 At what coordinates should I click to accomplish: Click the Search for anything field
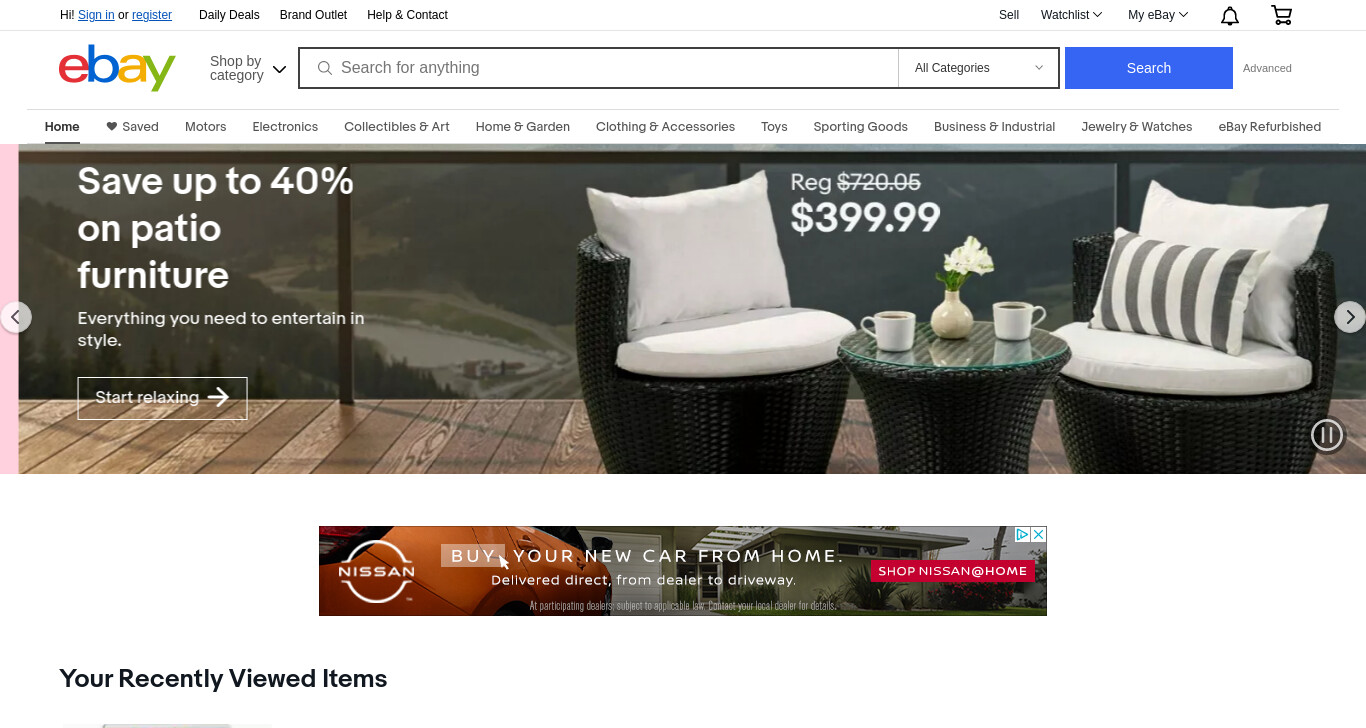pyautogui.click(x=598, y=68)
